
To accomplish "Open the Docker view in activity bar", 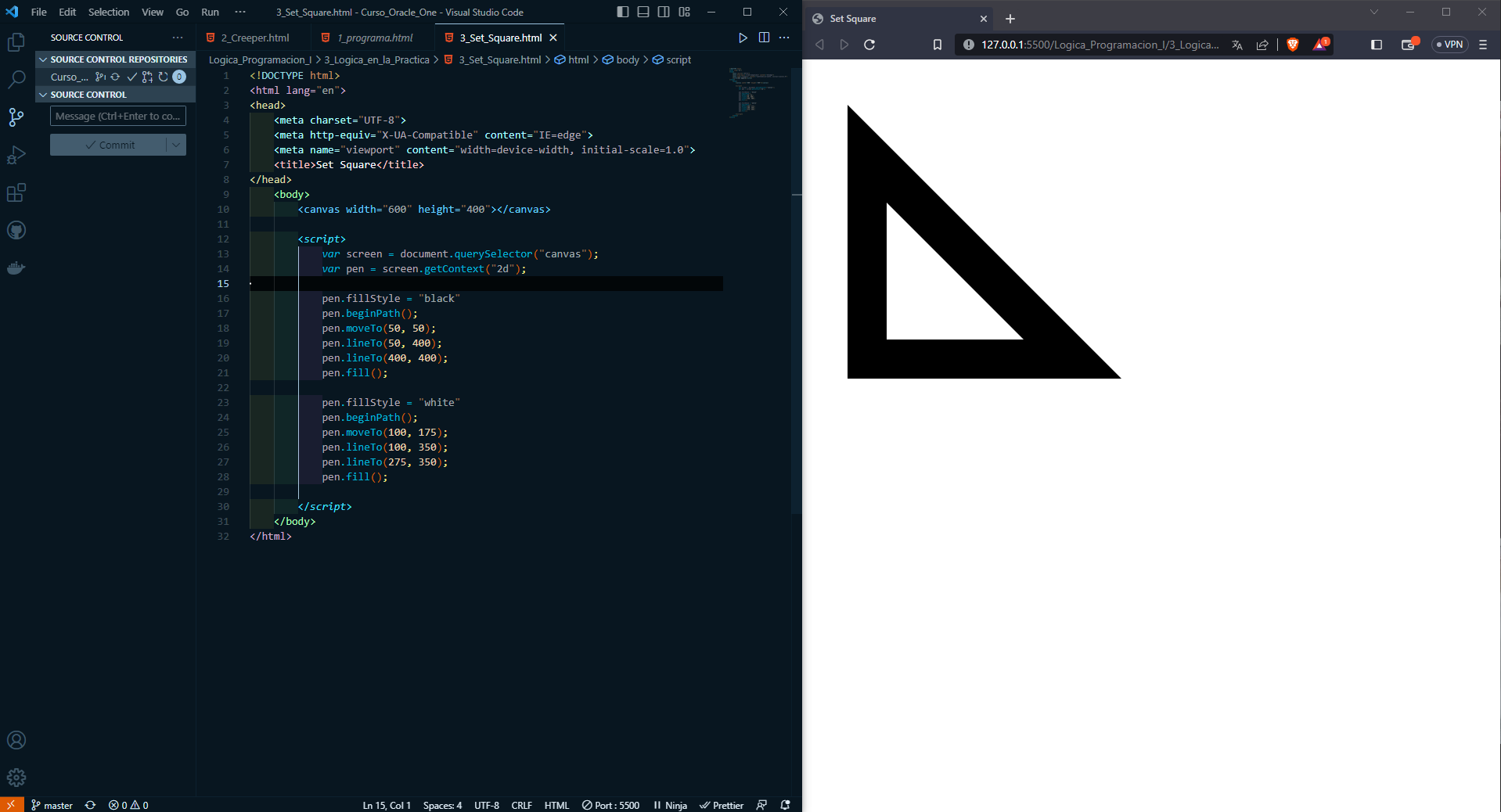I will pos(16,268).
